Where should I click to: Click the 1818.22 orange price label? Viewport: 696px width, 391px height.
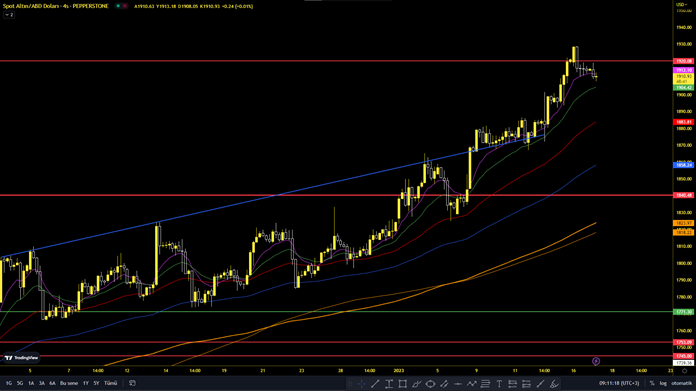pos(683,232)
